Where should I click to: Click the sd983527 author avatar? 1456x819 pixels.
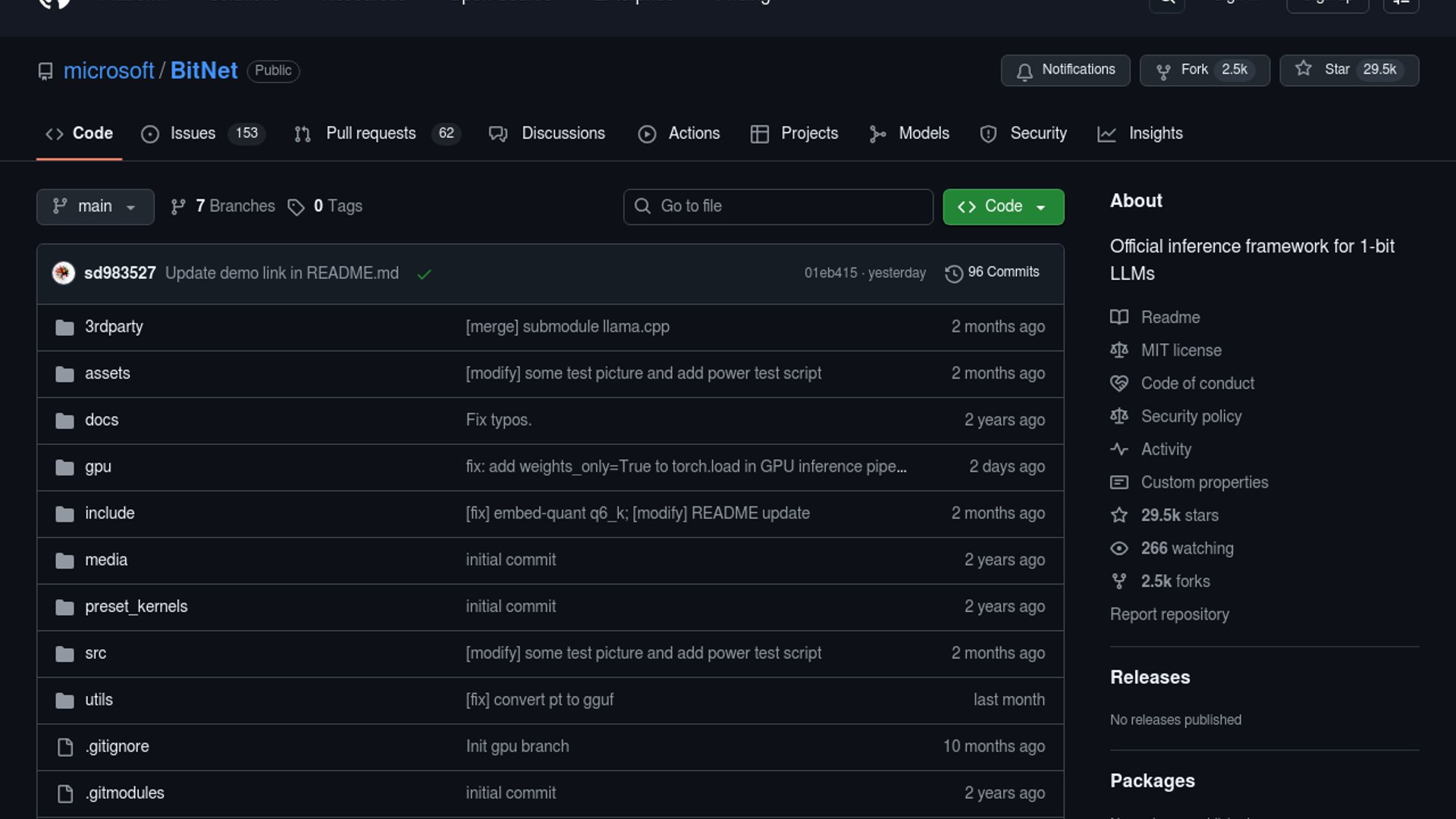click(64, 273)
